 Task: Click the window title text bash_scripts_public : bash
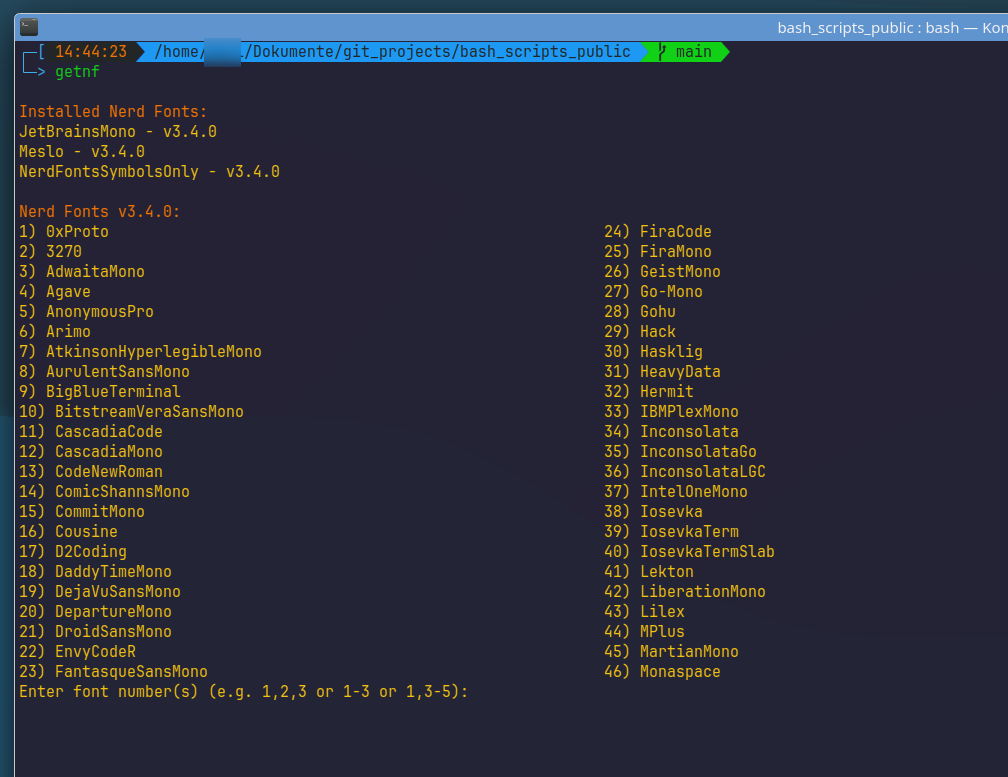868,28
